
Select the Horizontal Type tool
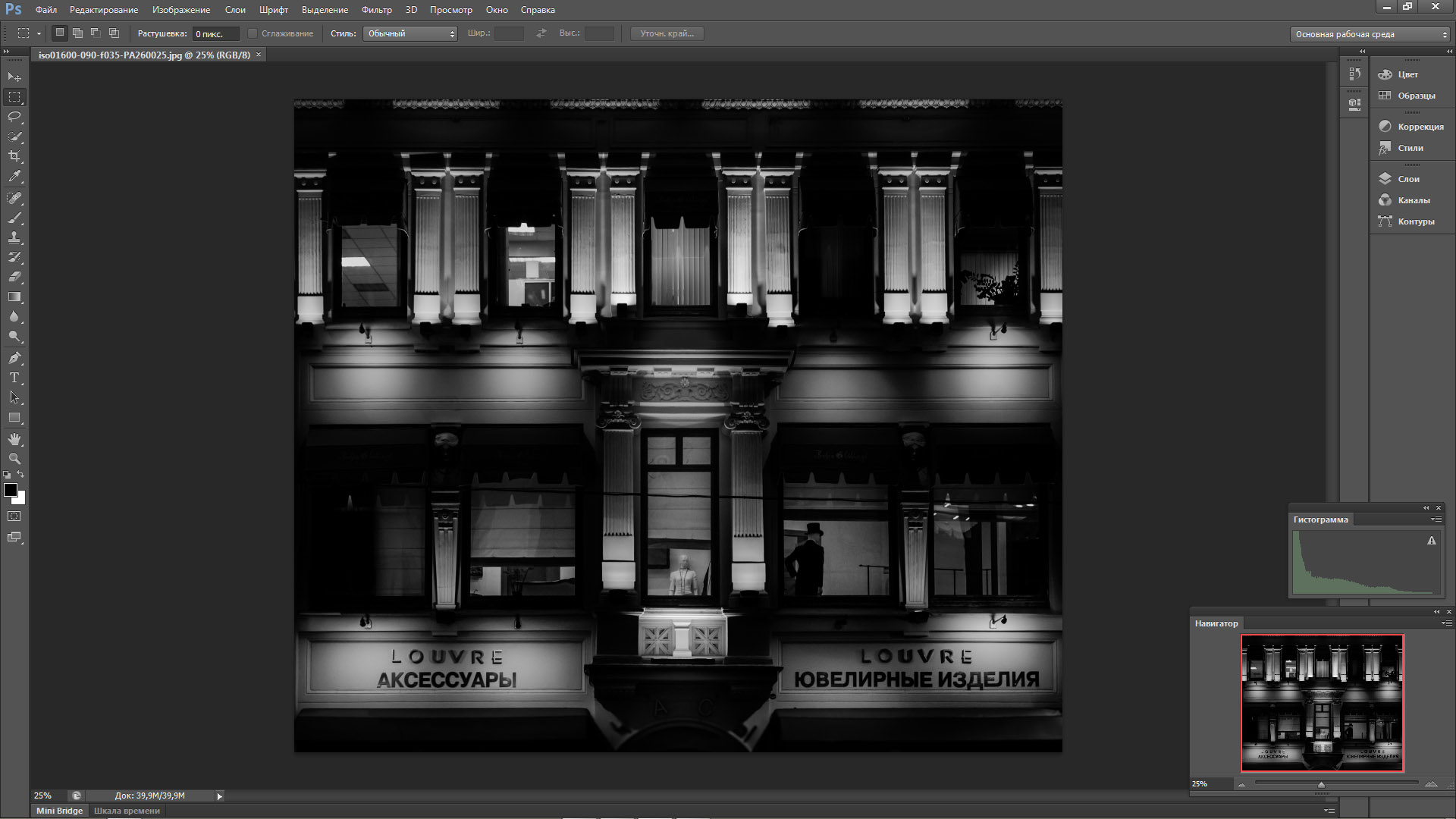[x=14, y=377]
